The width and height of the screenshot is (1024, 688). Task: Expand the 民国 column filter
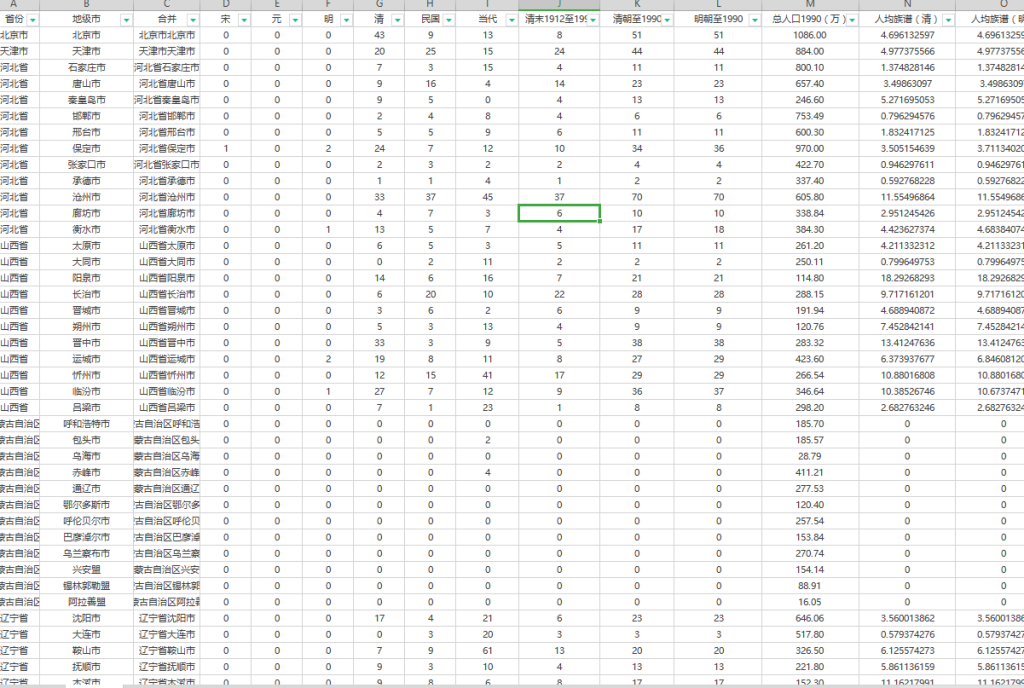click(450, 20)
